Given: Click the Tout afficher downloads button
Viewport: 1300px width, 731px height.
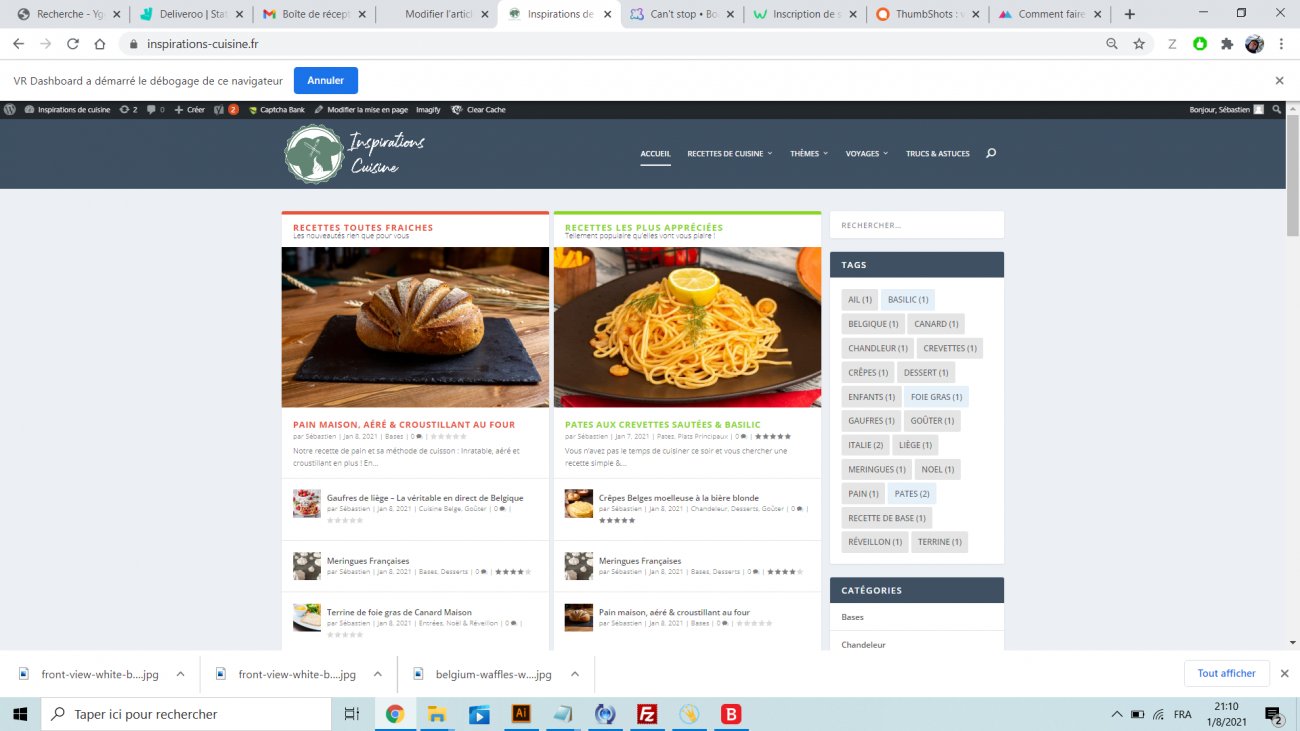Looking at the screenshot, I should click(1227, 674).
